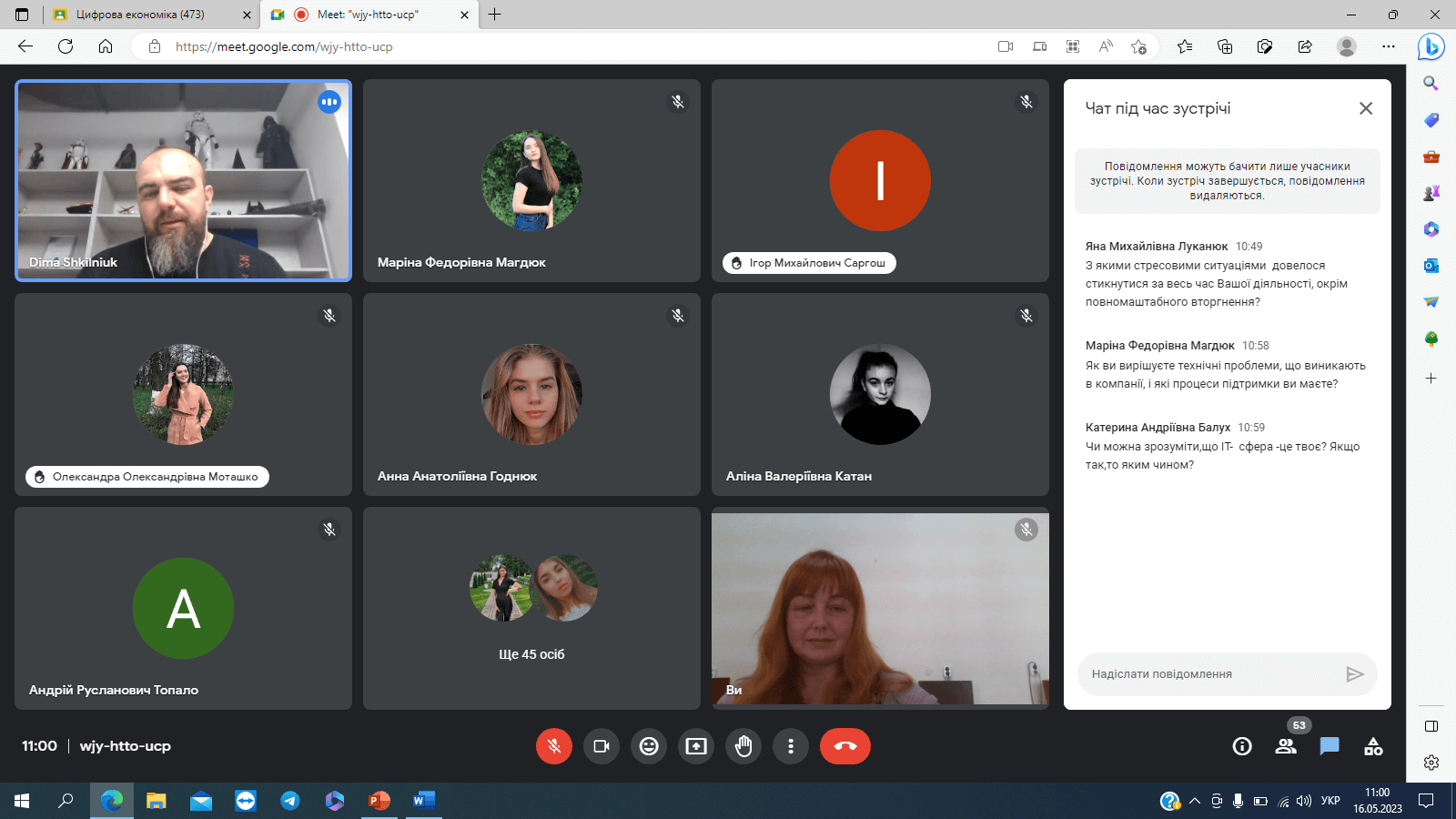Open meeting details info icon

tap(1242, 746)
